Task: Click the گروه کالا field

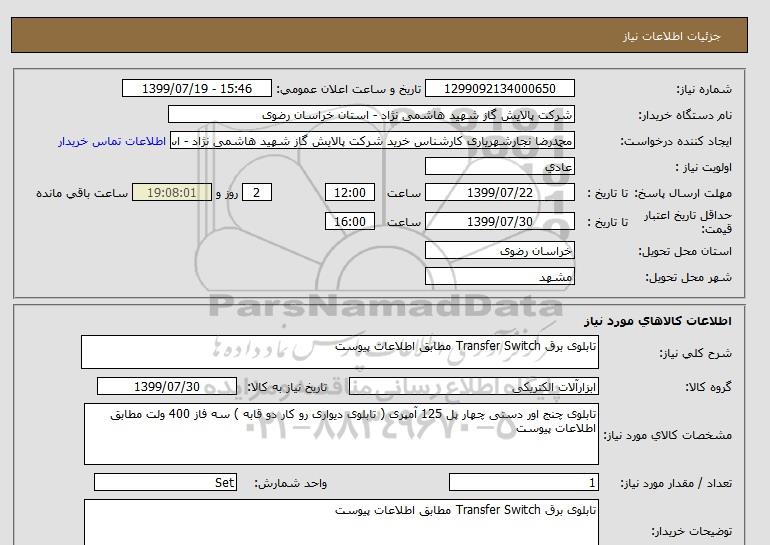Action: point(500,387)
